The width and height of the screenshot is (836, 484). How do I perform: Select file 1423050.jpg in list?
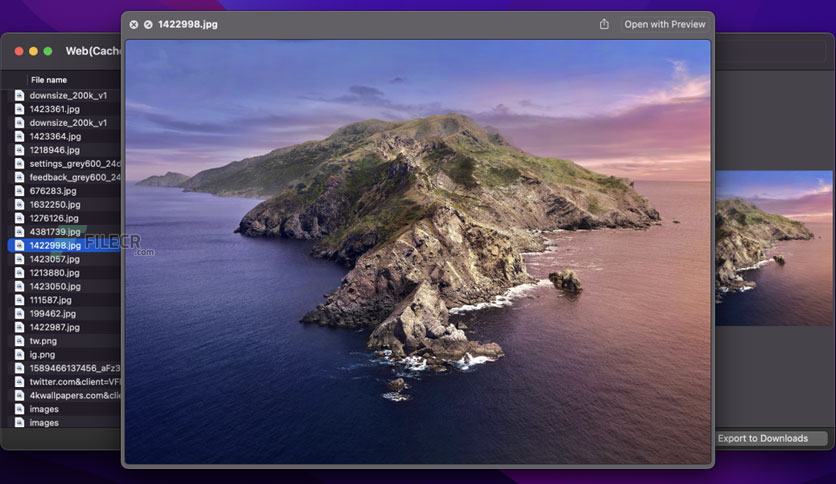(x=64, y=286)
